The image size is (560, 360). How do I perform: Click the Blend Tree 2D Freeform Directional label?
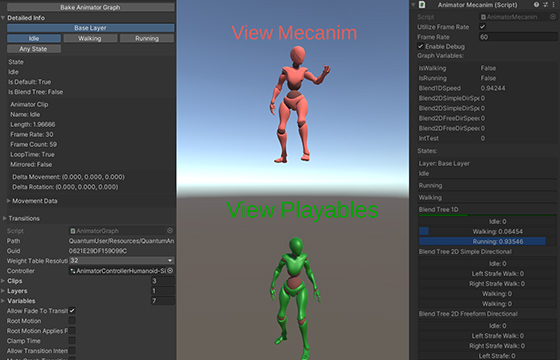tap(468, 314)
